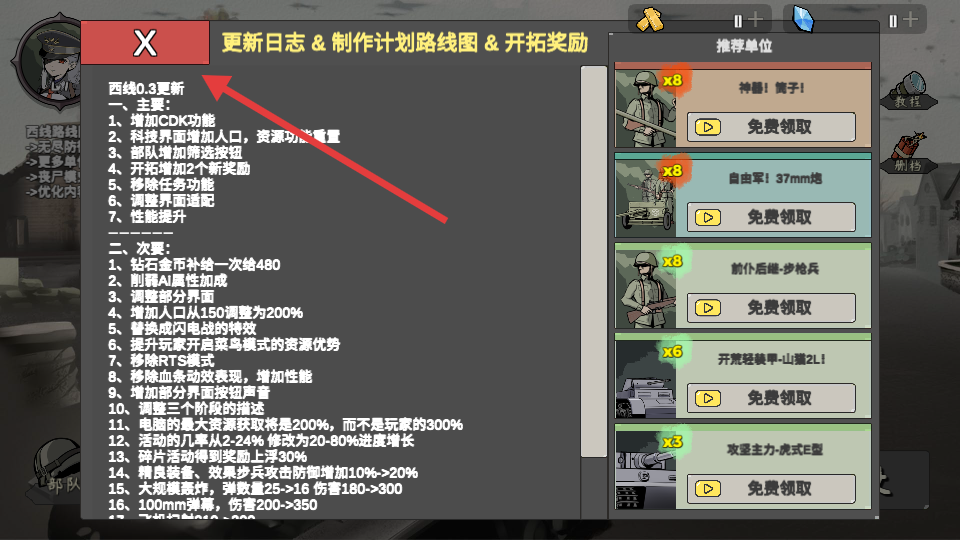Screen dimensions: 960x540
Task: Claim free 开荒轻装甲-山猫2L unit
Action: click(771, 398)
